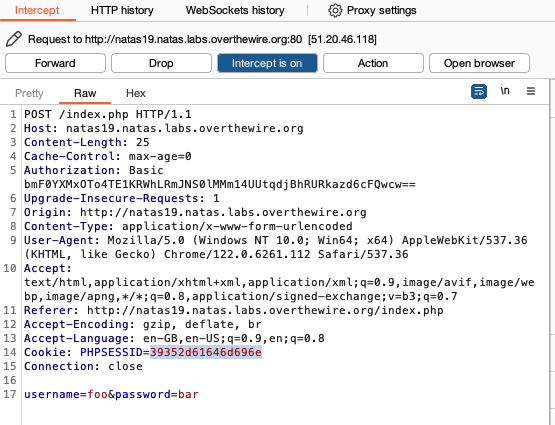
Task: Click the Origin header URL
Action: [x=223, y=212]
